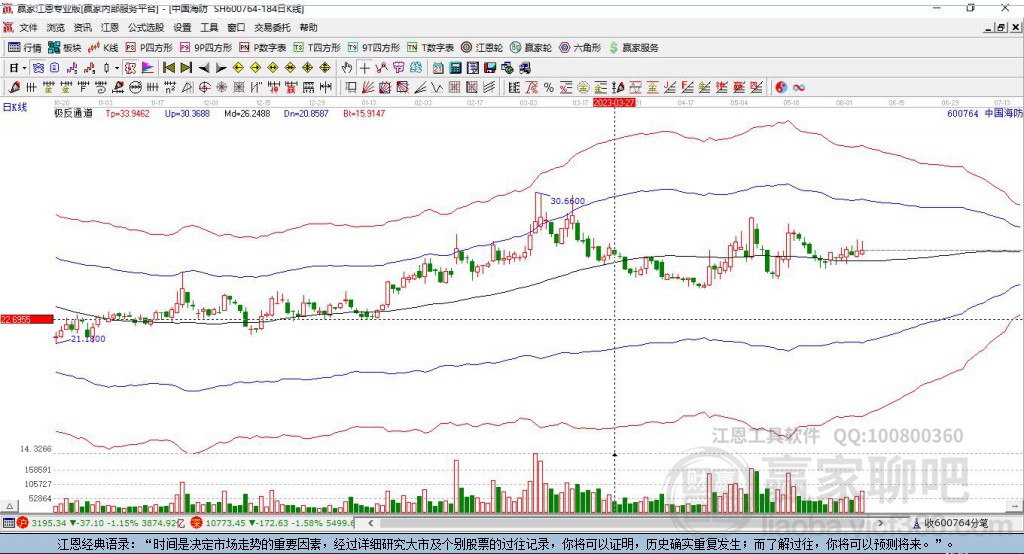Click the yin-yang symbol icon
The height and width of the screenshot is (554, 1024).
click(x=781, y=88)
